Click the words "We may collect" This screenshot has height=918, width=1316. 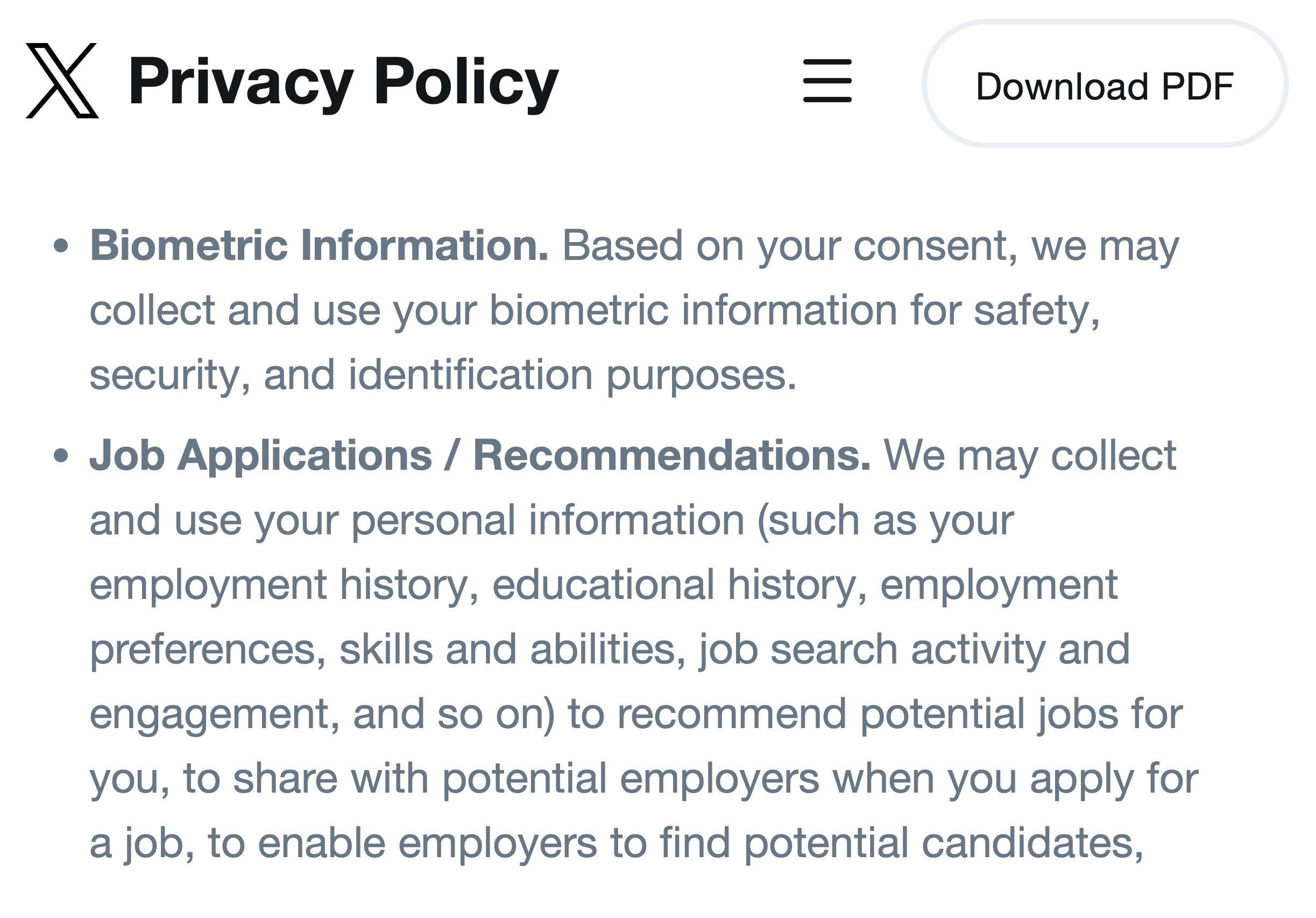point(1029,456)
